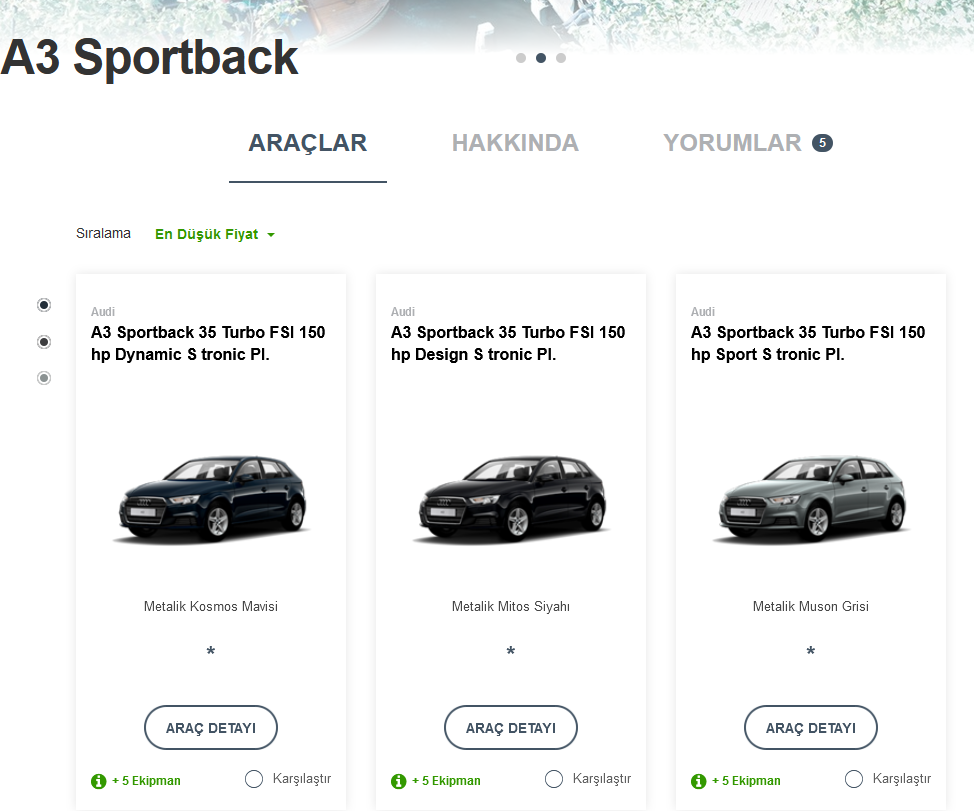Viewport: 974px width, 811px height.
Task: Check Karşılaştır for the Design model
Action: (x=553, y=779)
